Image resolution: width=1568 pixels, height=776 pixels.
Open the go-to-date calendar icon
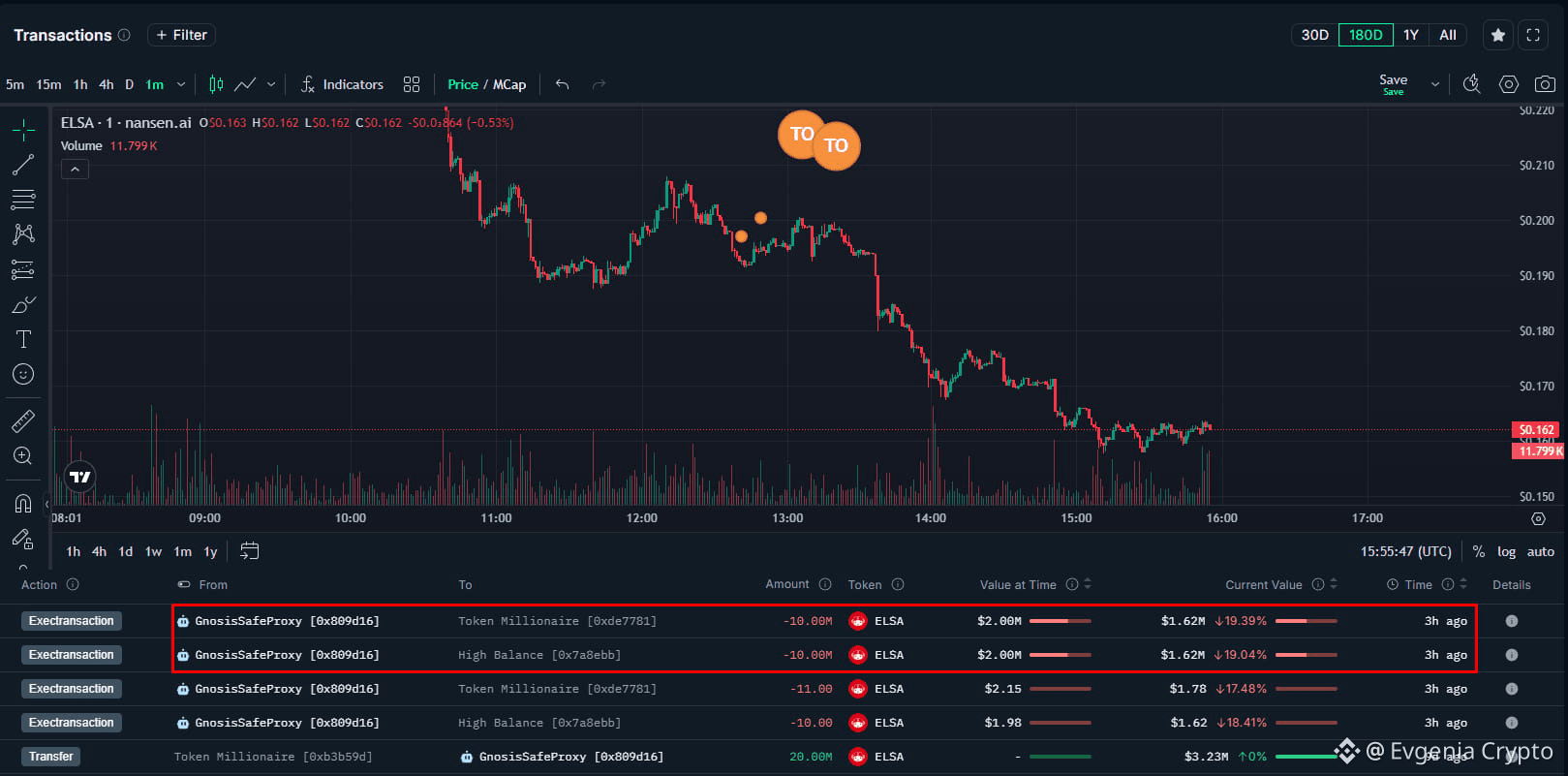[x=249, y=551]
